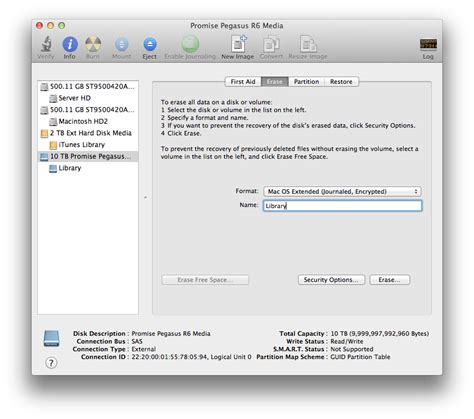Select the Erase tab

coord(275,82)
